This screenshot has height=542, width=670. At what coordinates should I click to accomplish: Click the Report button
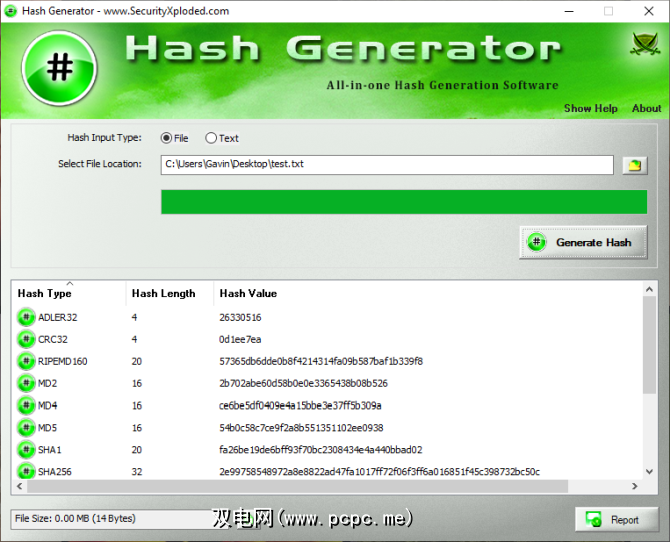[x=617, y=520]
